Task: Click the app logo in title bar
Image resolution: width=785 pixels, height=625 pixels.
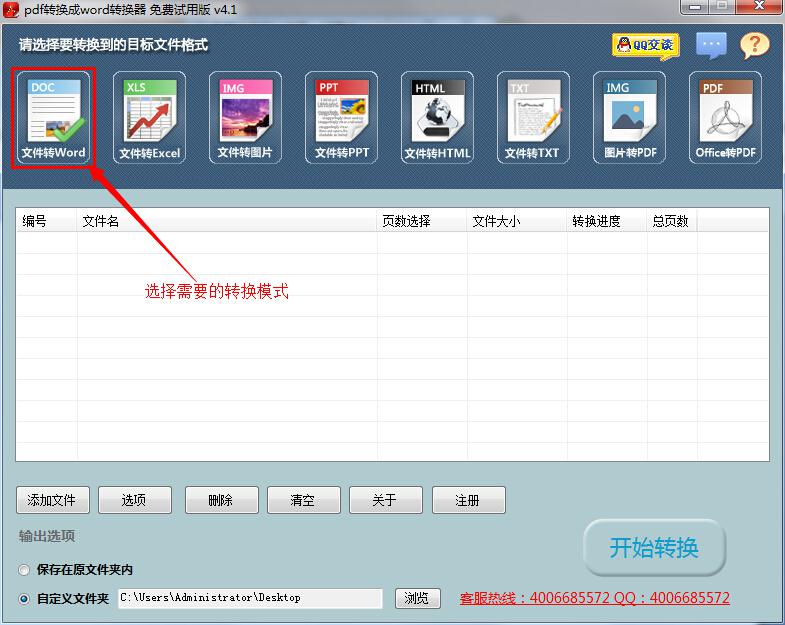Action: click(11, 10)
